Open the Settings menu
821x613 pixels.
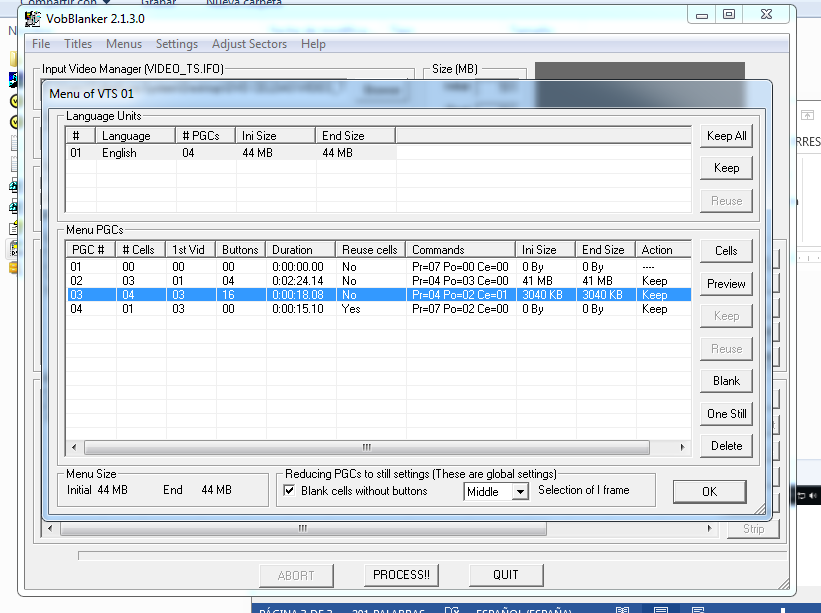tap(177, 44)
